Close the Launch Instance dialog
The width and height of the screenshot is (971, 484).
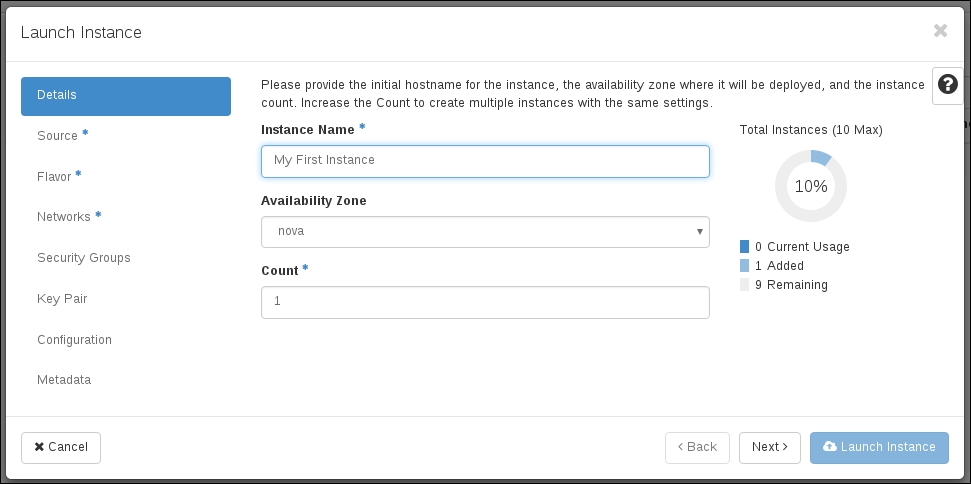point(940,31)
